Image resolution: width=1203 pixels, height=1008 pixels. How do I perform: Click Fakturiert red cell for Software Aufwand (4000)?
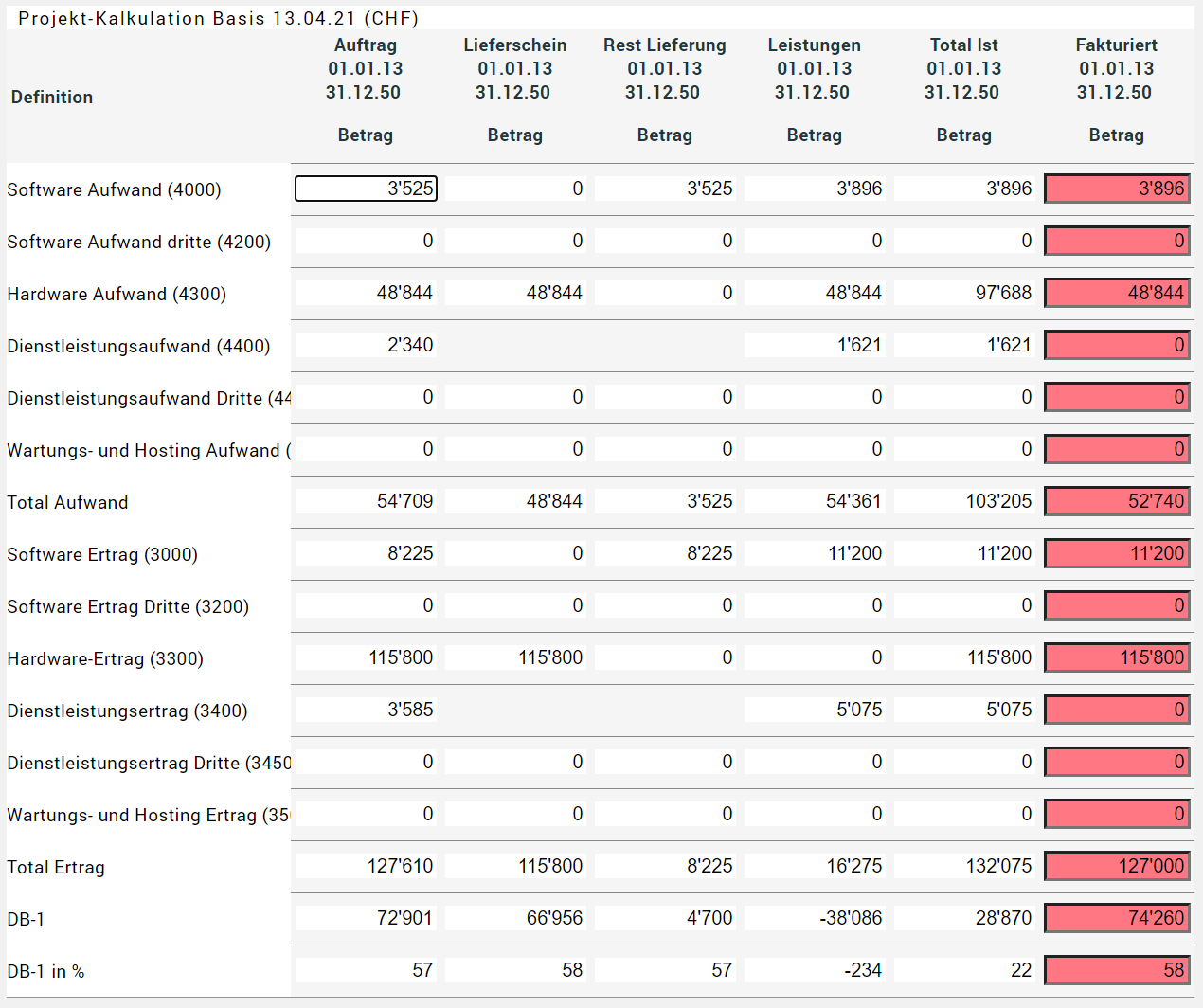(x=1117, y=189)
